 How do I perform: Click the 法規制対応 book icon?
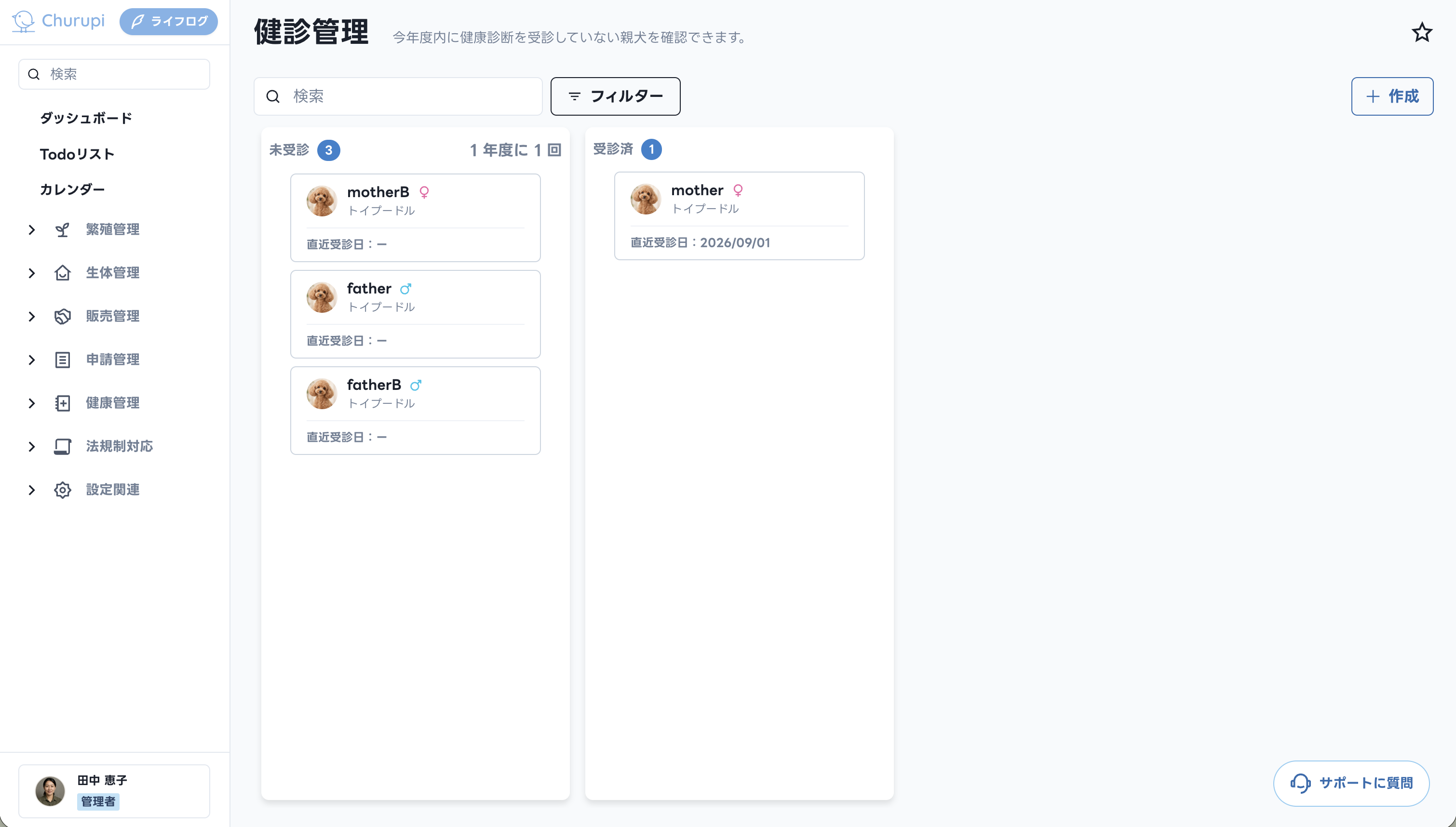63,446
